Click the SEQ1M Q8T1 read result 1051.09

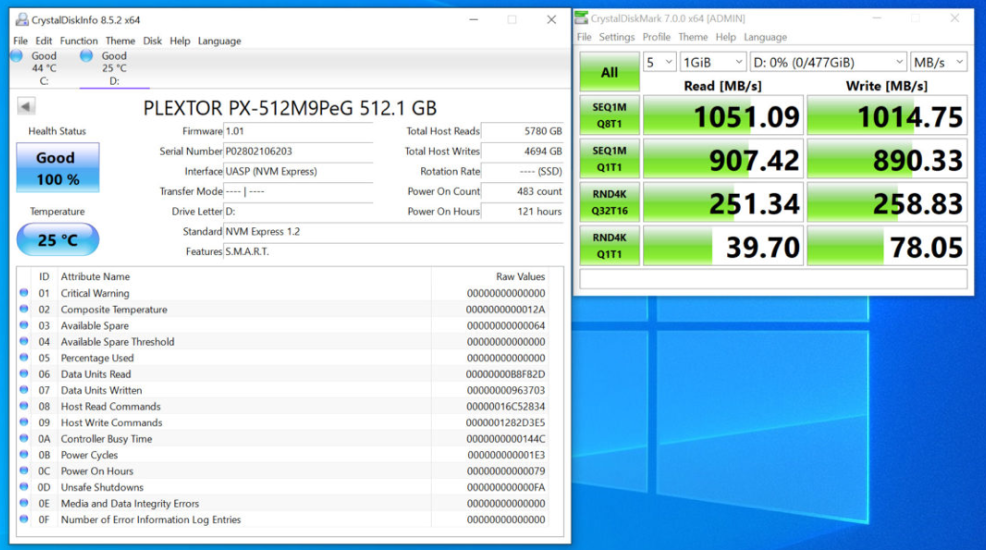pyautogui.click(x=723, y=115)
